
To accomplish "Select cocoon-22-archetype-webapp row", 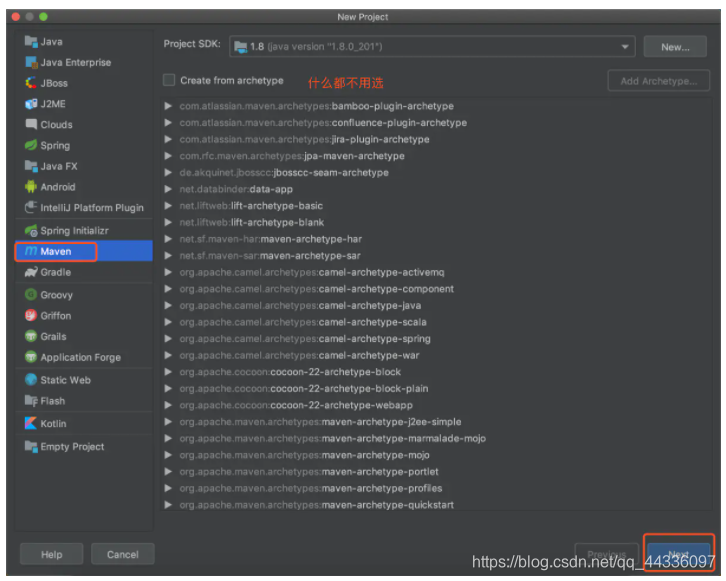I will (437, 405).
